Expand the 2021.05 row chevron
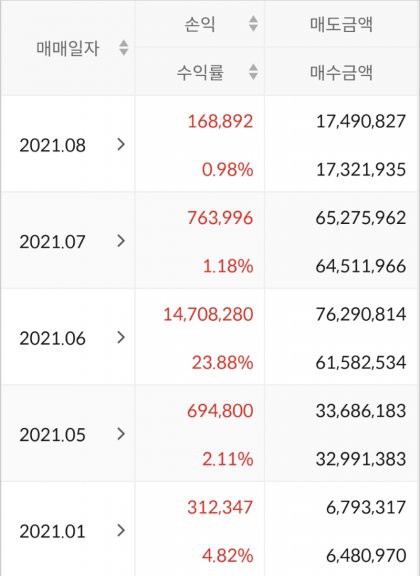 121,434
